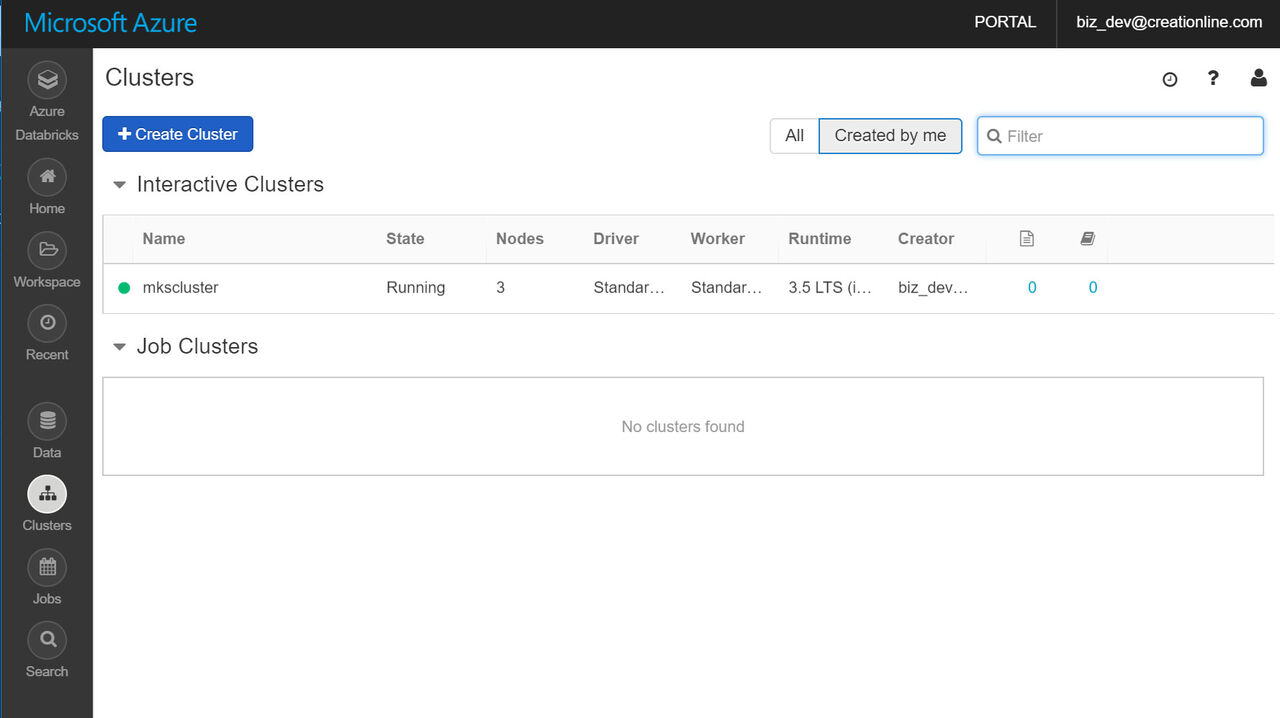The height and width of the screenshot is (718, 1280).
Task: Collapse the Job Clusters section
Action: point(119,347)
